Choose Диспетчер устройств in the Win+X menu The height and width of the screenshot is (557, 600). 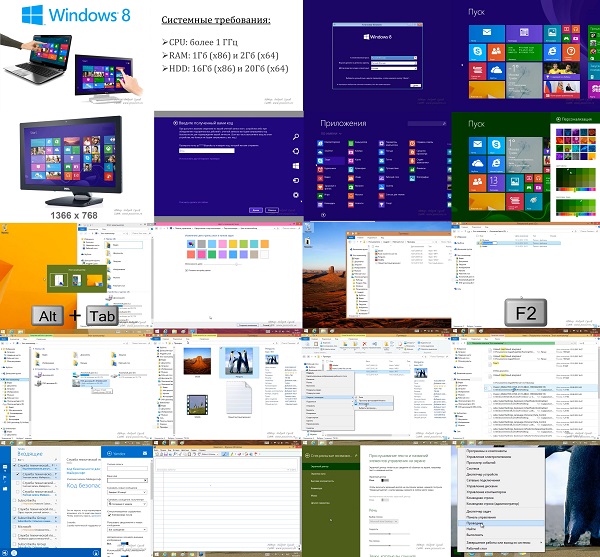pyautogui.click(x=481, y=474)
